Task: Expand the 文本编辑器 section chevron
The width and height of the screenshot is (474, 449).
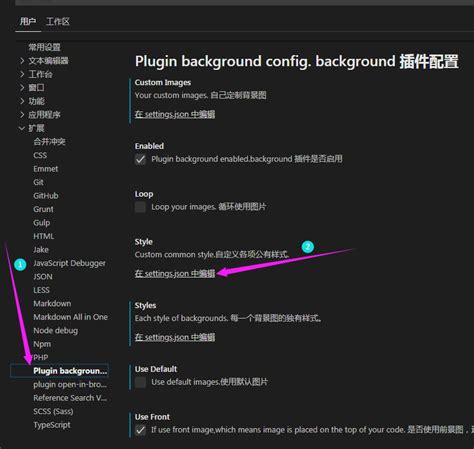Action: (22, 61)
